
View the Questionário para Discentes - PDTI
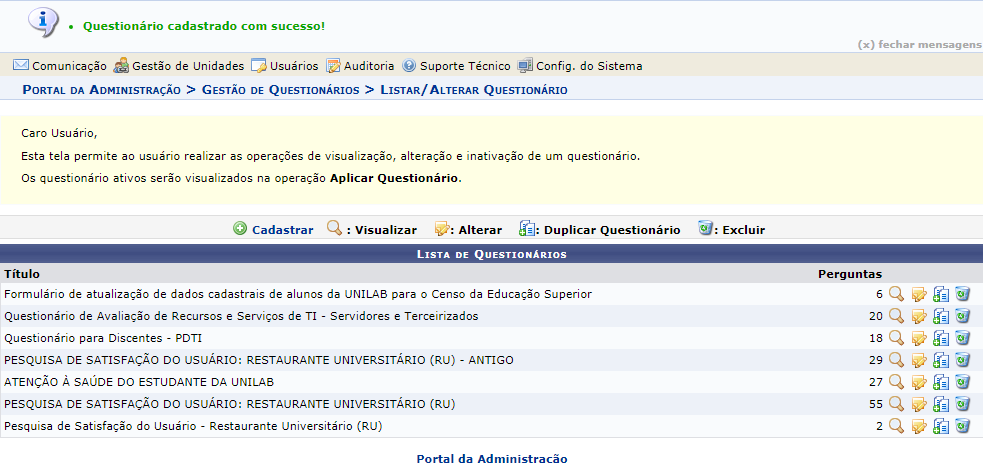click(x=896, y=338)
